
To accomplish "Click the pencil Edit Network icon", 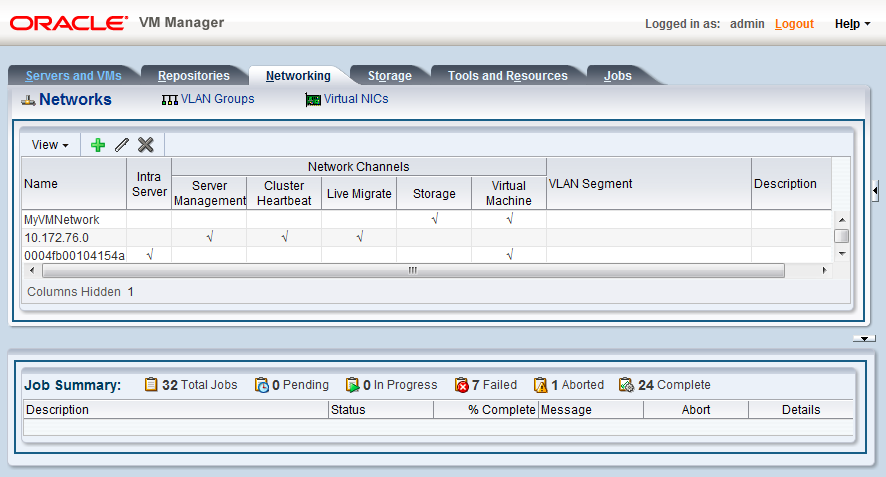I will (x=121, y=145).
